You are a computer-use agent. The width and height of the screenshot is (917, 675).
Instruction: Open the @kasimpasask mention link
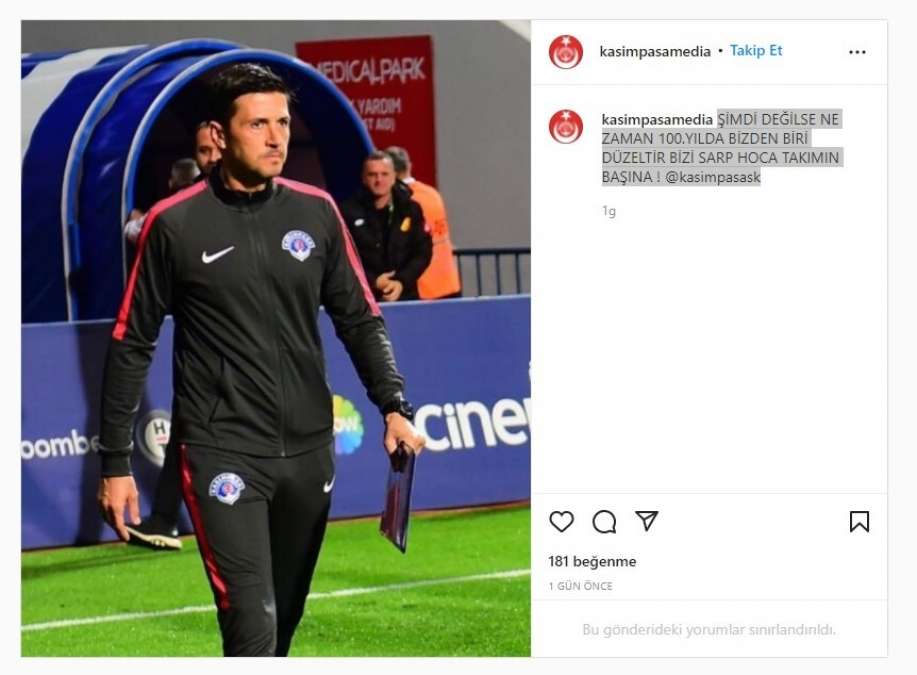713,177
